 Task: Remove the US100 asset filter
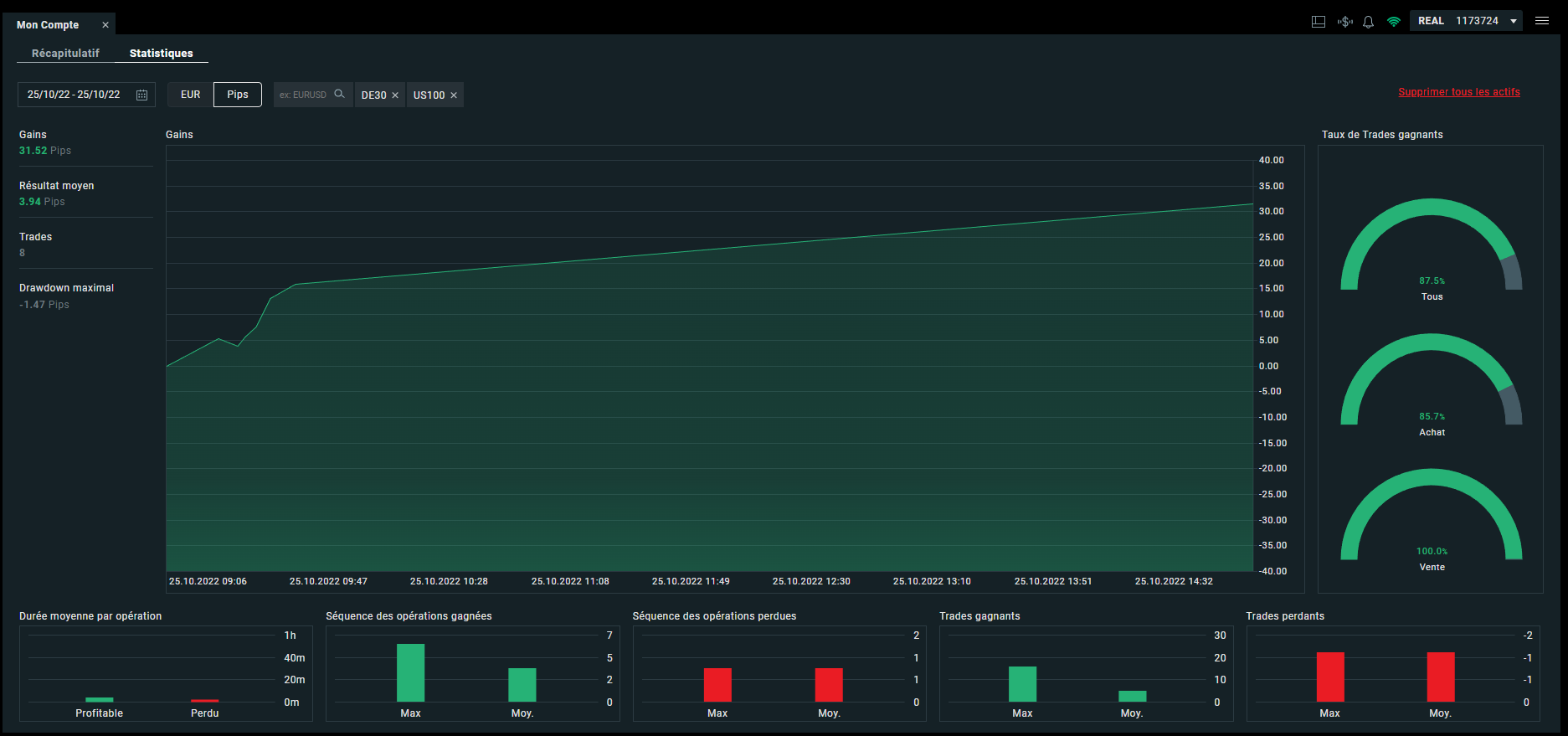pos(454,95)
